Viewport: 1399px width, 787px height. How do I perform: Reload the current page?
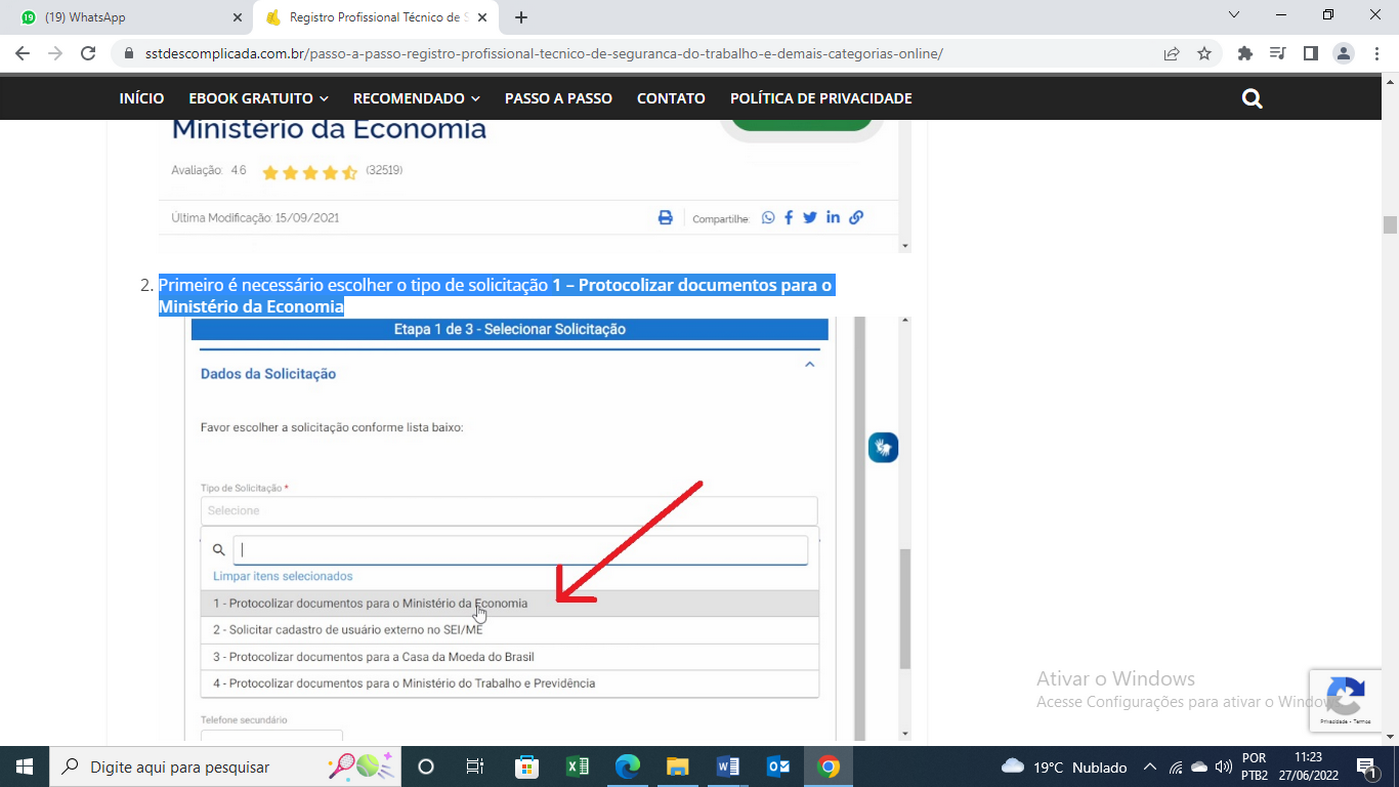click(88, 54)
